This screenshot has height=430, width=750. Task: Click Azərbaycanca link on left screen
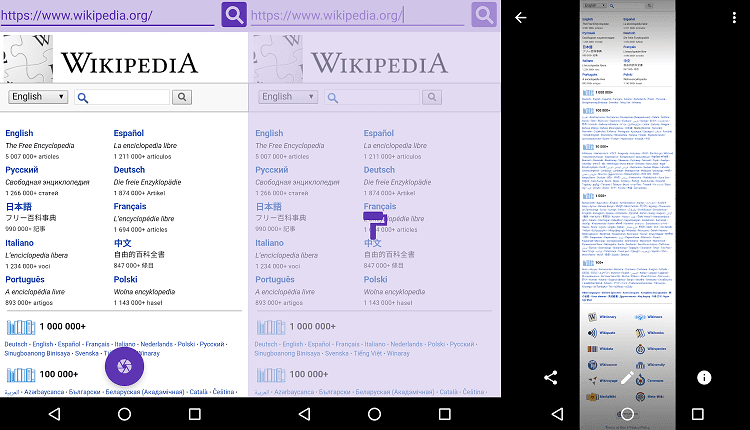pyautogui.click(x=44, y=392)
